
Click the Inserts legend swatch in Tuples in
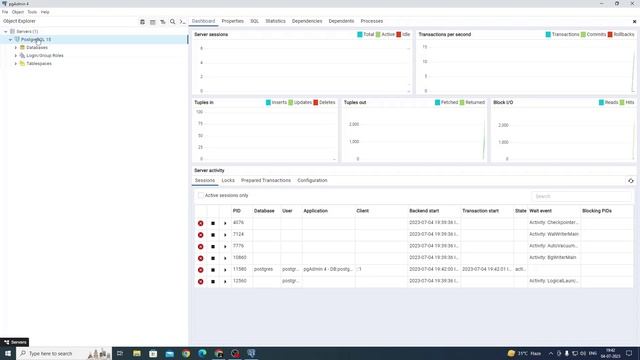click(268, 102)
